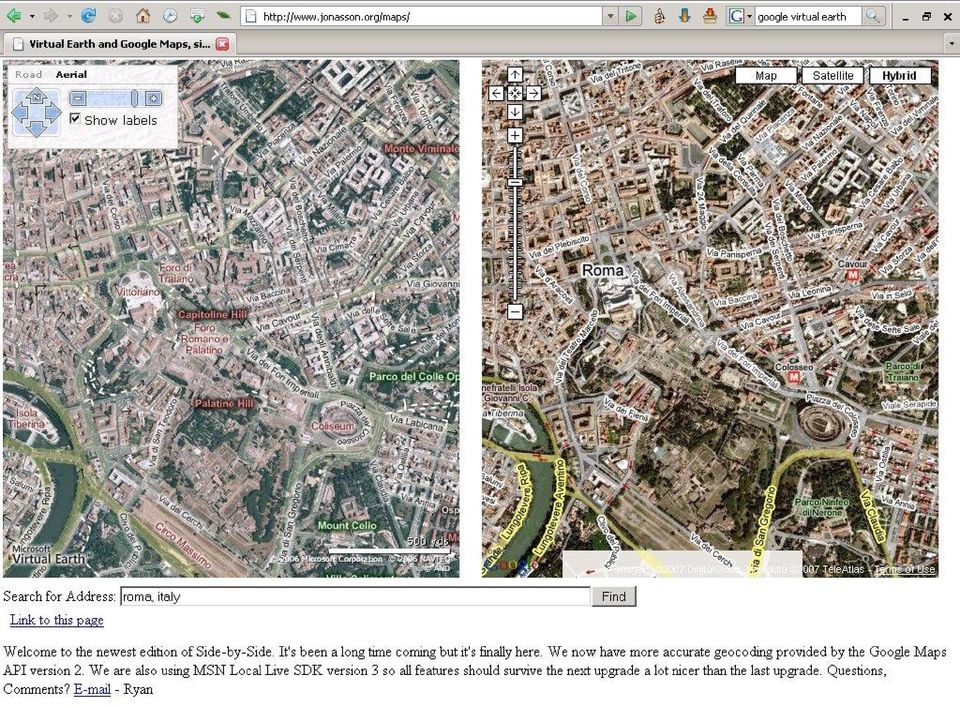The height and width of the screenshot is (707, 960).
Task: Pan Google map down arrow
Action: pos(515,112)
